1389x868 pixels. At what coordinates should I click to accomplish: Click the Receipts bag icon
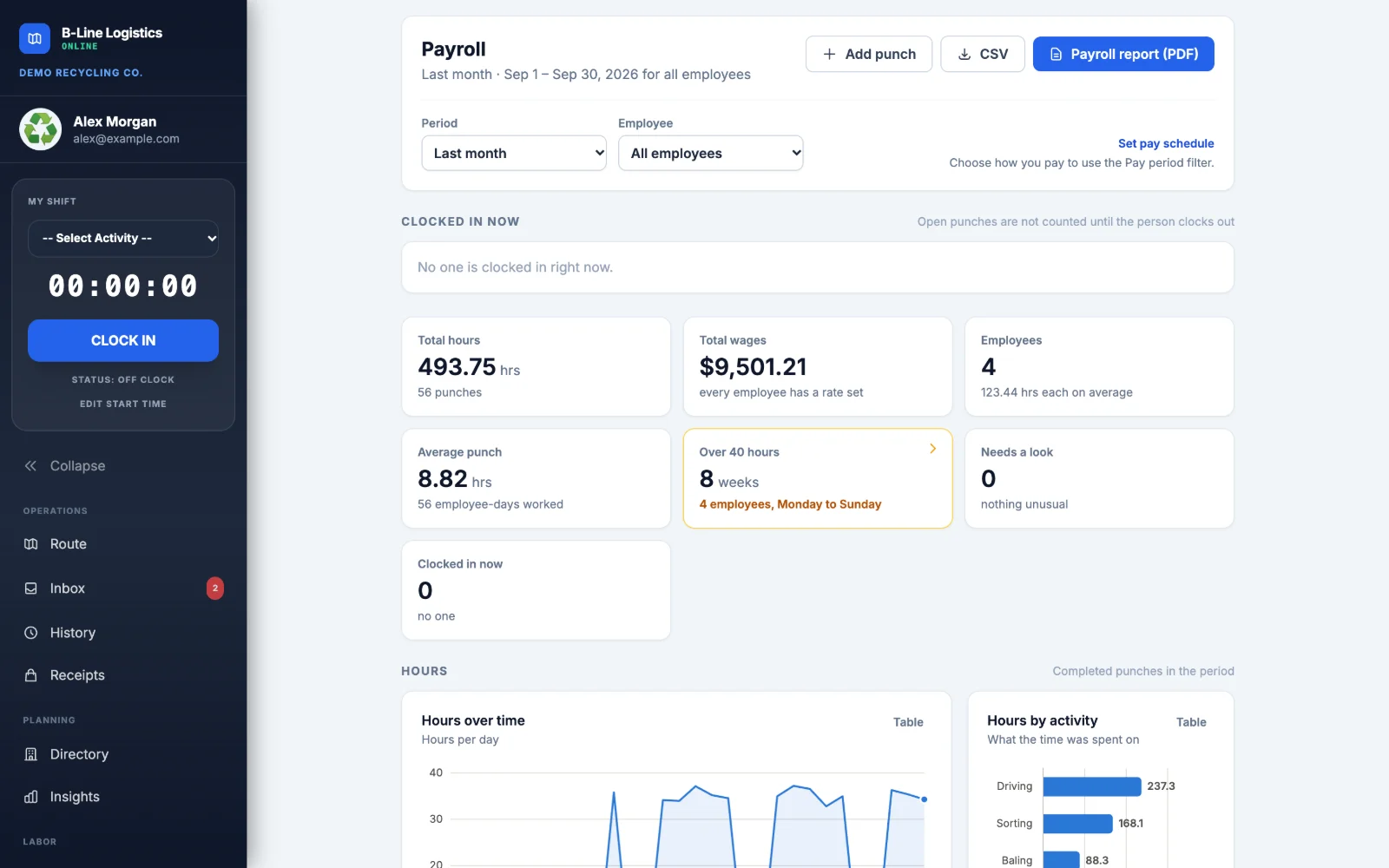pos(31,675)
